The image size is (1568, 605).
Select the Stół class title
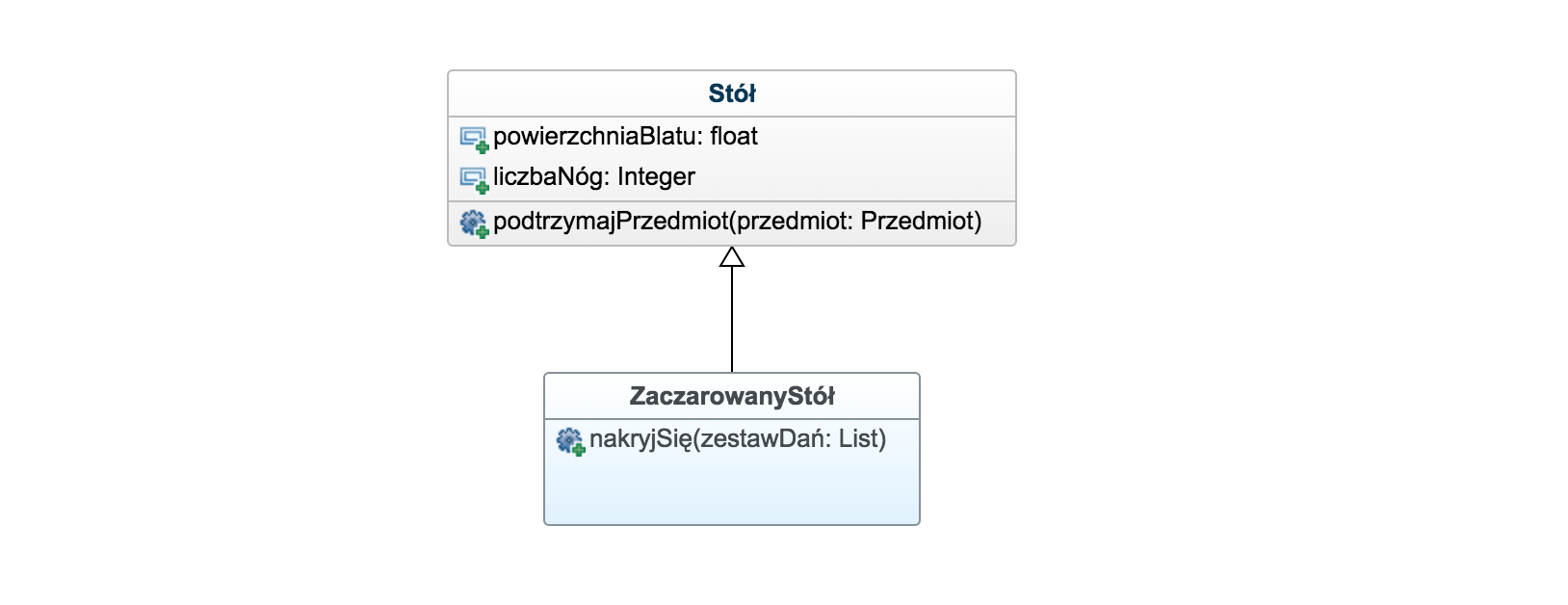732,93
